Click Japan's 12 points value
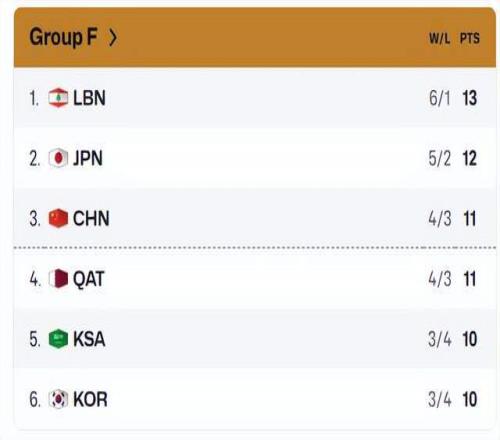 pos(470,158)
